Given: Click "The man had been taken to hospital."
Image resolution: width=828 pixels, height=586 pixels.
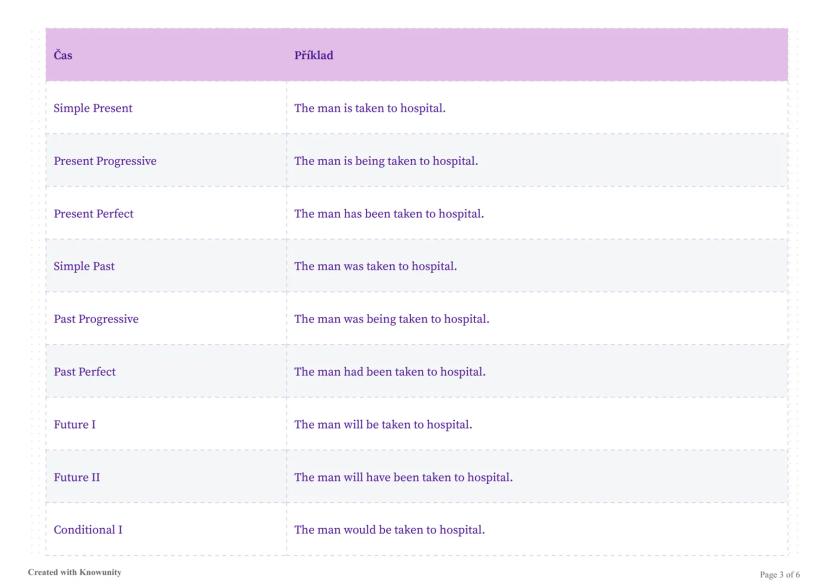Looking at the screenshot, I should click(389, 372).
